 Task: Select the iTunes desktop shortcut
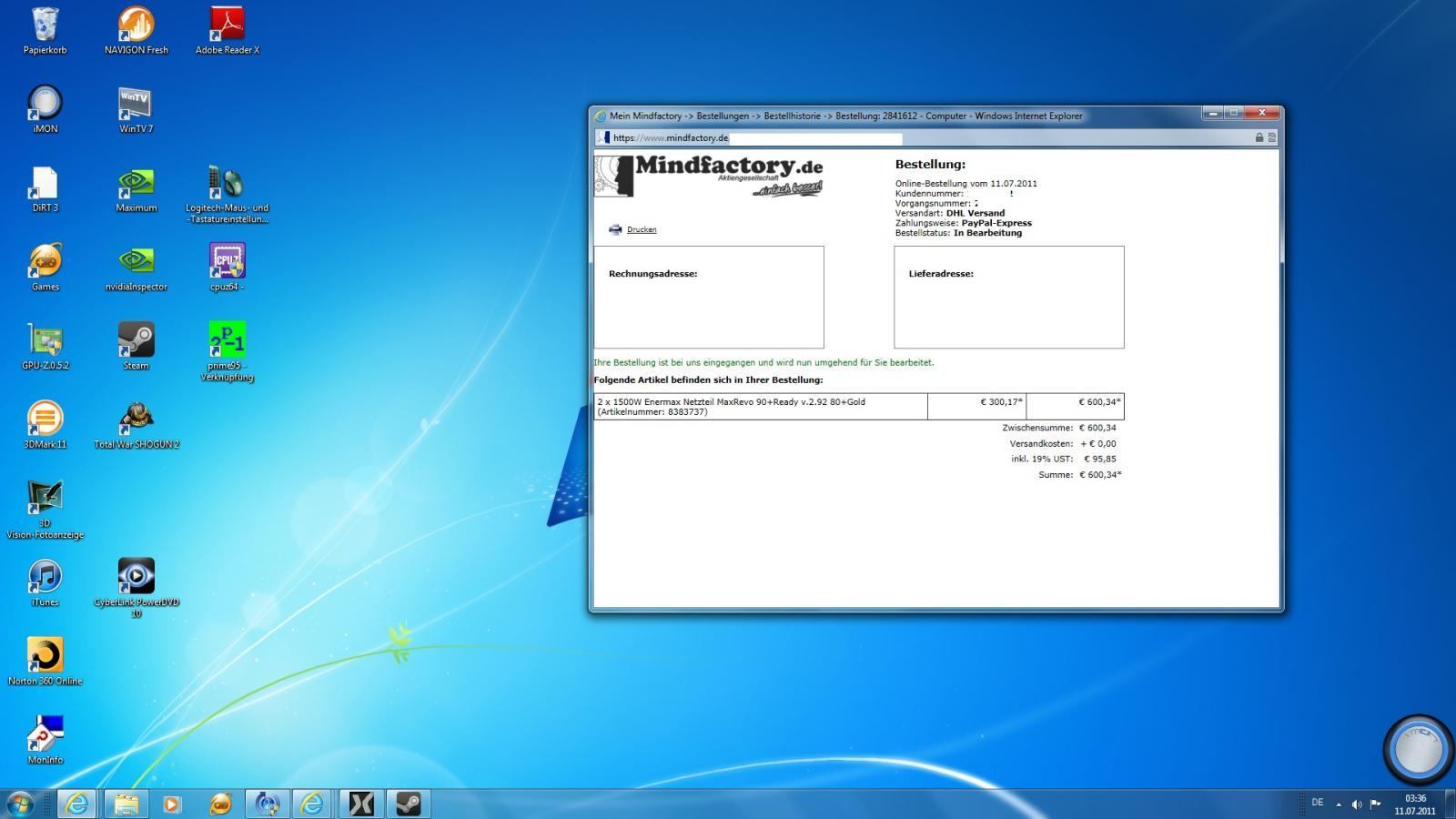click(45, 583)
